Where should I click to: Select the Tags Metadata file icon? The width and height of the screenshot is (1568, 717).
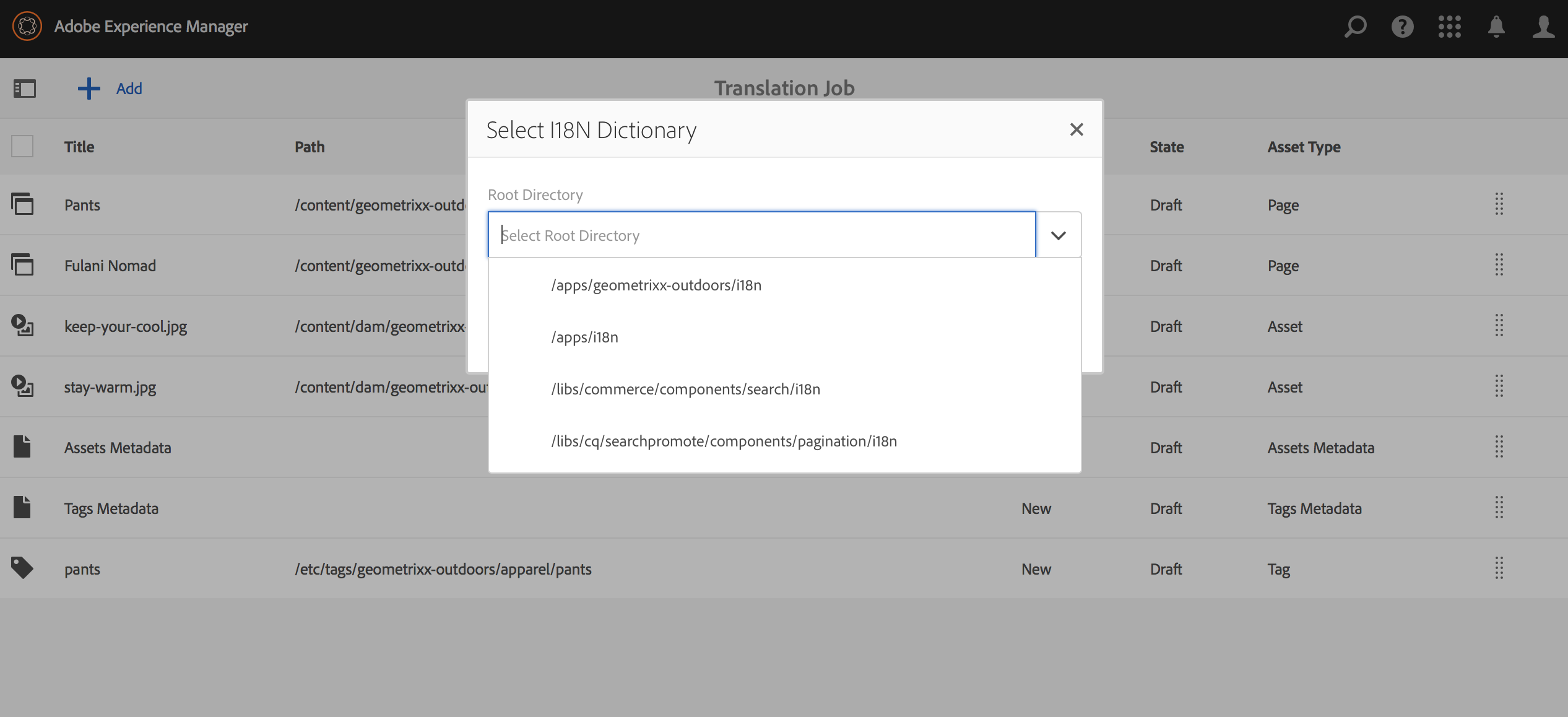pos(22,508)
